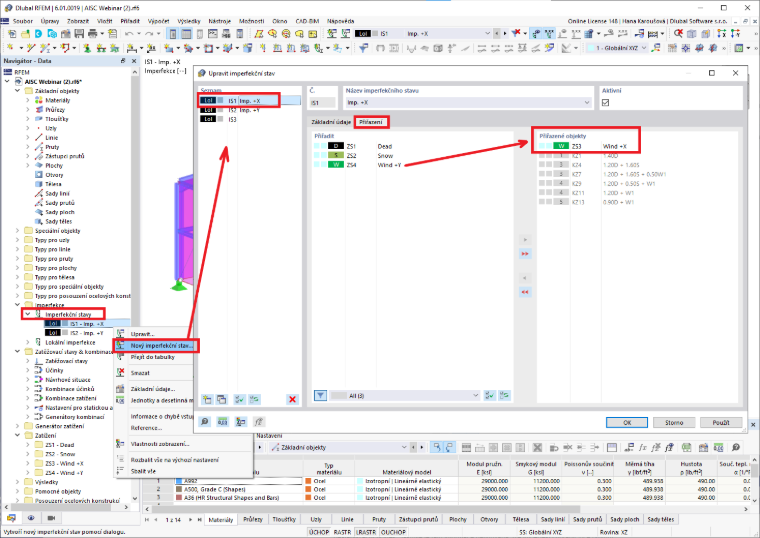Click the single right arrow assign button
Viewport: 760px width, 538px height.
coord(525,240)
